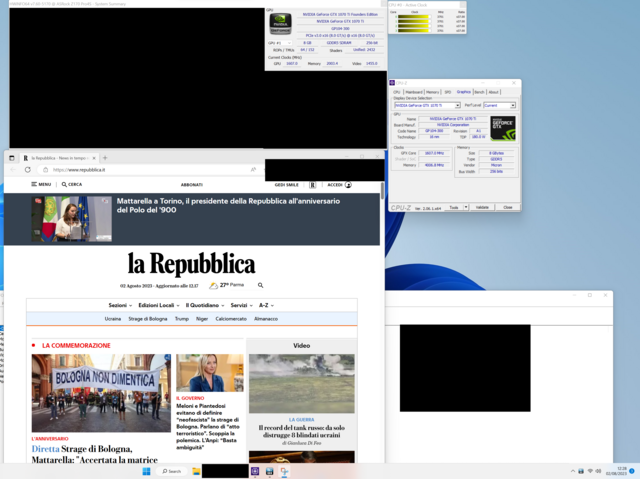Switch to the About tab in CPU-Z
Image resolution: width=640 pixels, height=479 pixels.
point(493,92)
